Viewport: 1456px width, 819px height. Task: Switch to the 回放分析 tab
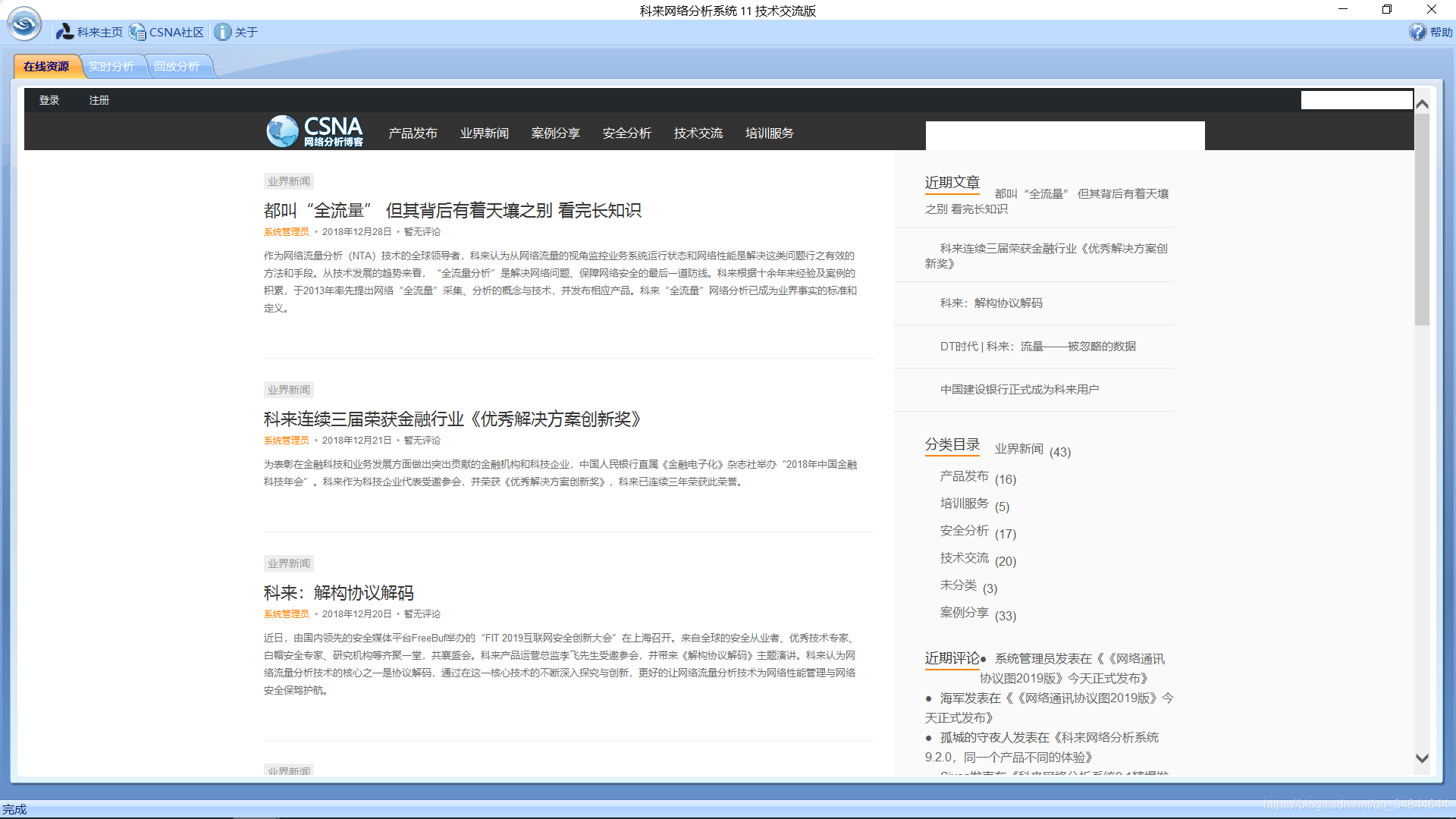pyautogui.click(x=177, y=67)
